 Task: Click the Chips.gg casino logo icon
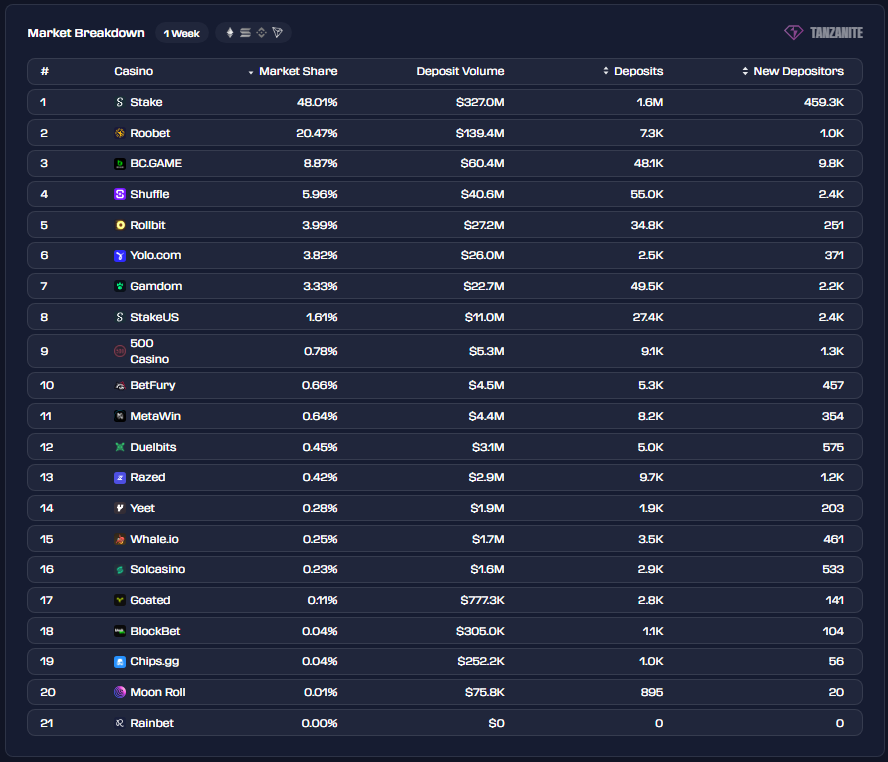[120, 662]
